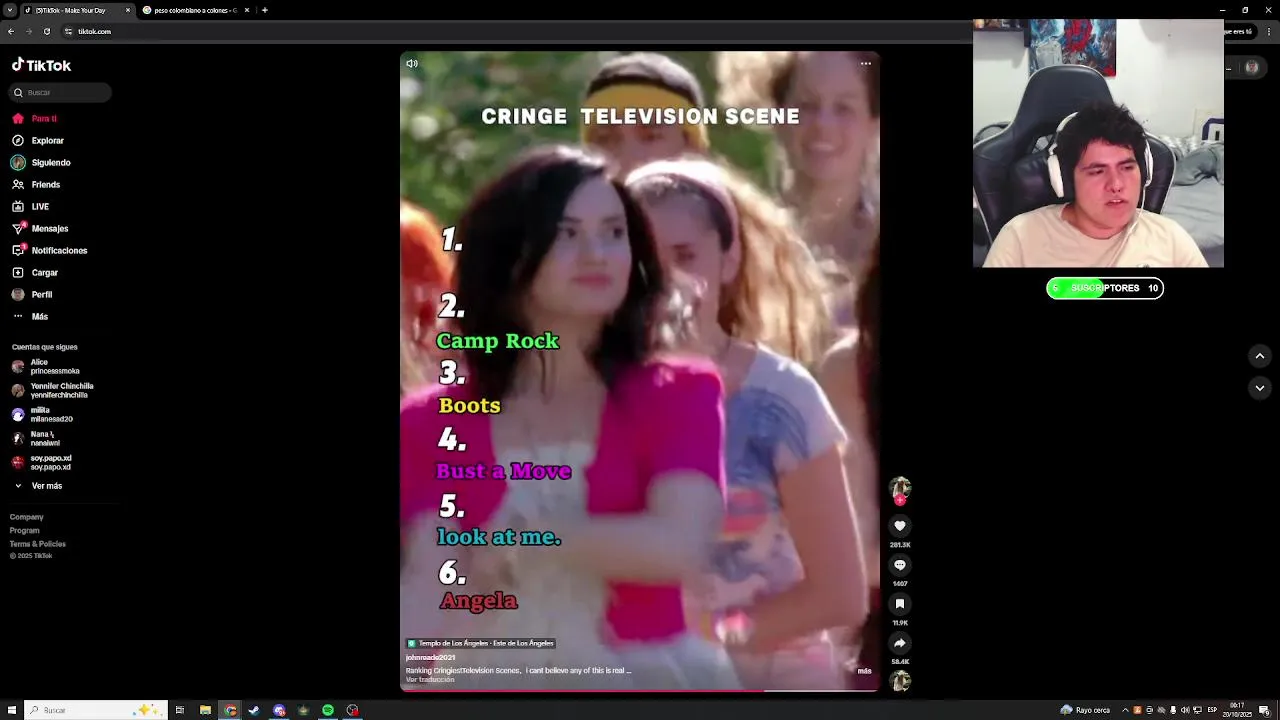Click the browser forward arrow
Viewport: 1280px width, 720px height.
pos(28,31)
